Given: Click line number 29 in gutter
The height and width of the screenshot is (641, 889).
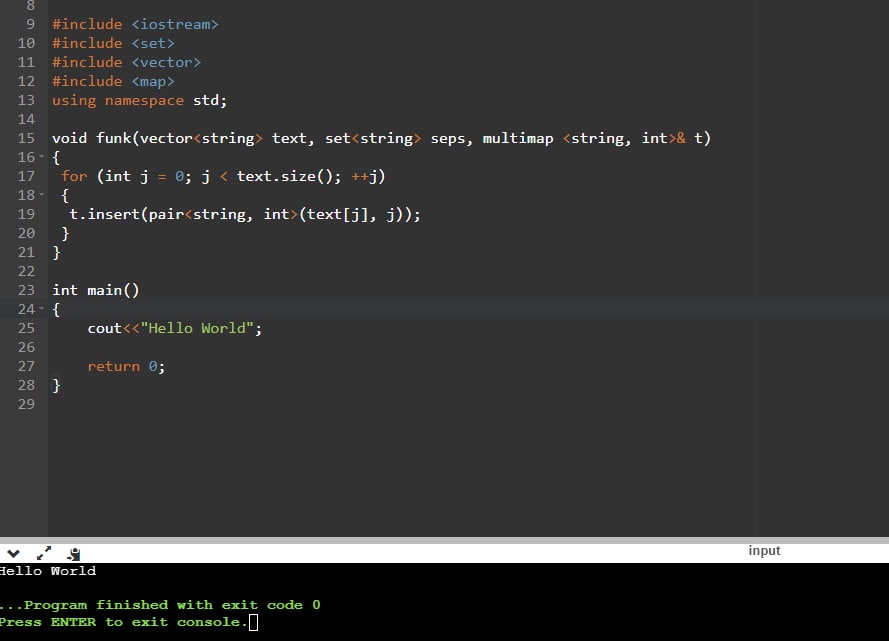Looking at the screenshot, I should tap(26, 404).
